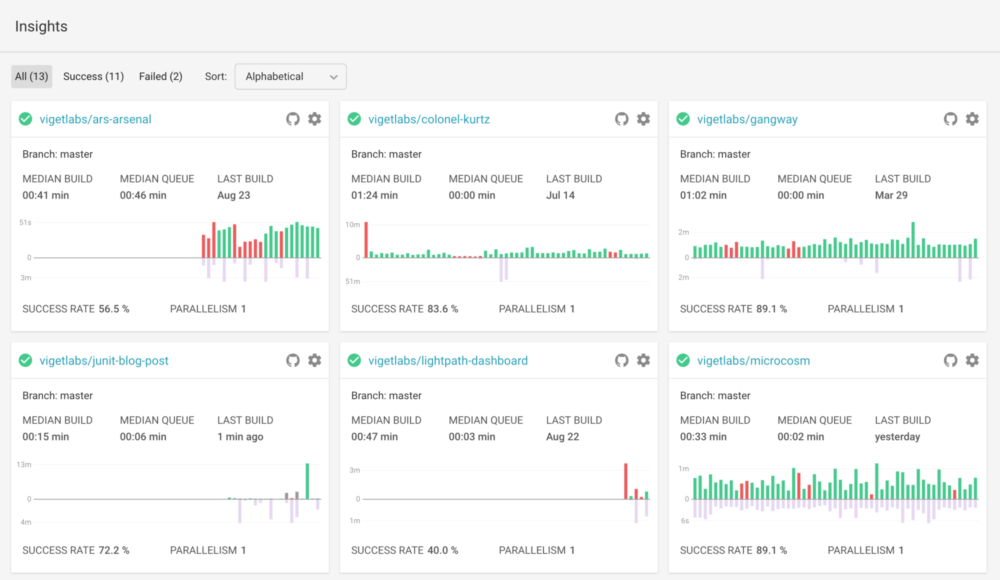Click the Aug 22 last build date
This screenshot has width=1000, height=580.
point(562,436)
